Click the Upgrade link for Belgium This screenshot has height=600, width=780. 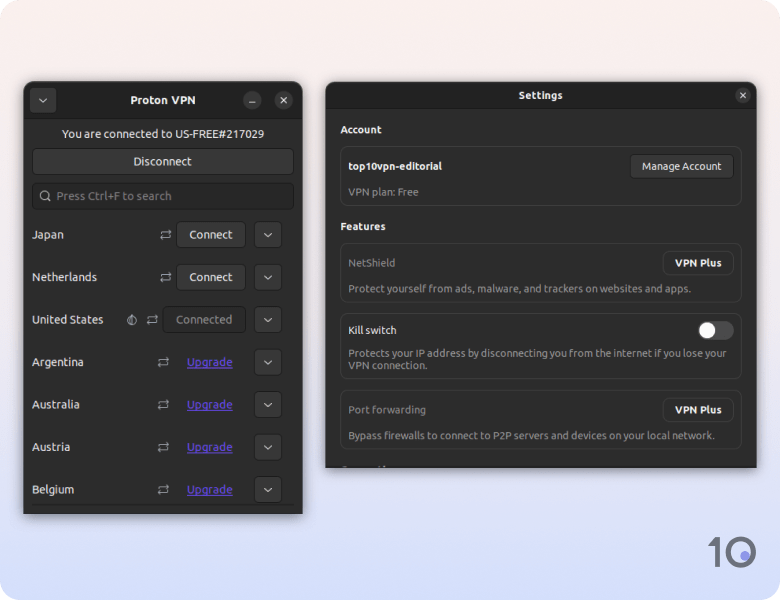[209, 490]
